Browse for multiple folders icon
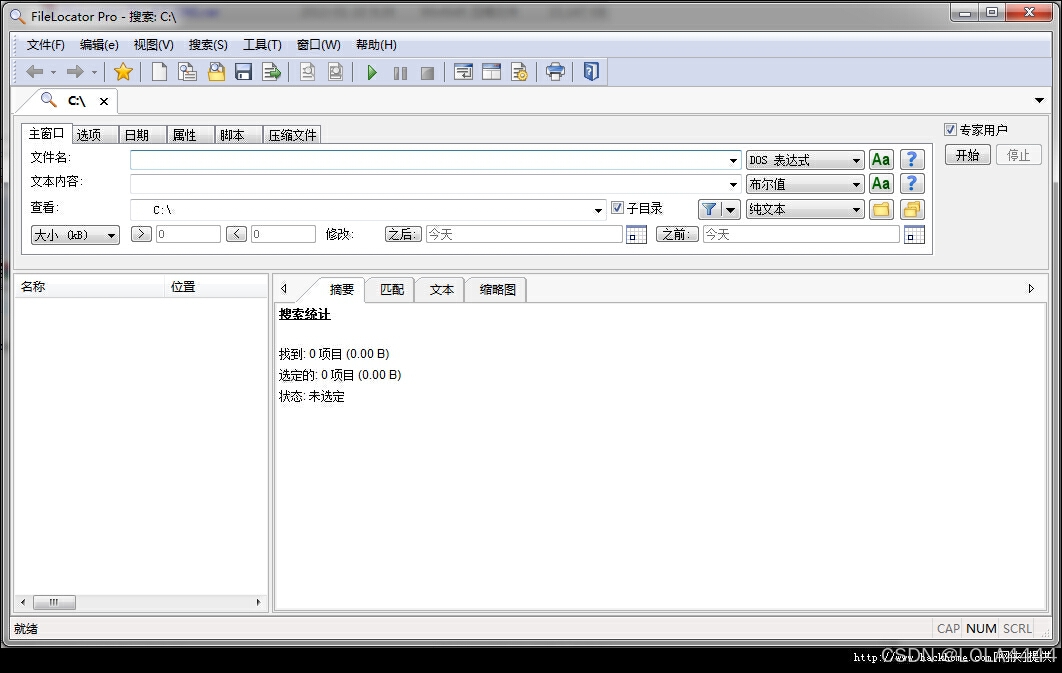Viewport: 1062px width, 673px height. click(912, 209)
